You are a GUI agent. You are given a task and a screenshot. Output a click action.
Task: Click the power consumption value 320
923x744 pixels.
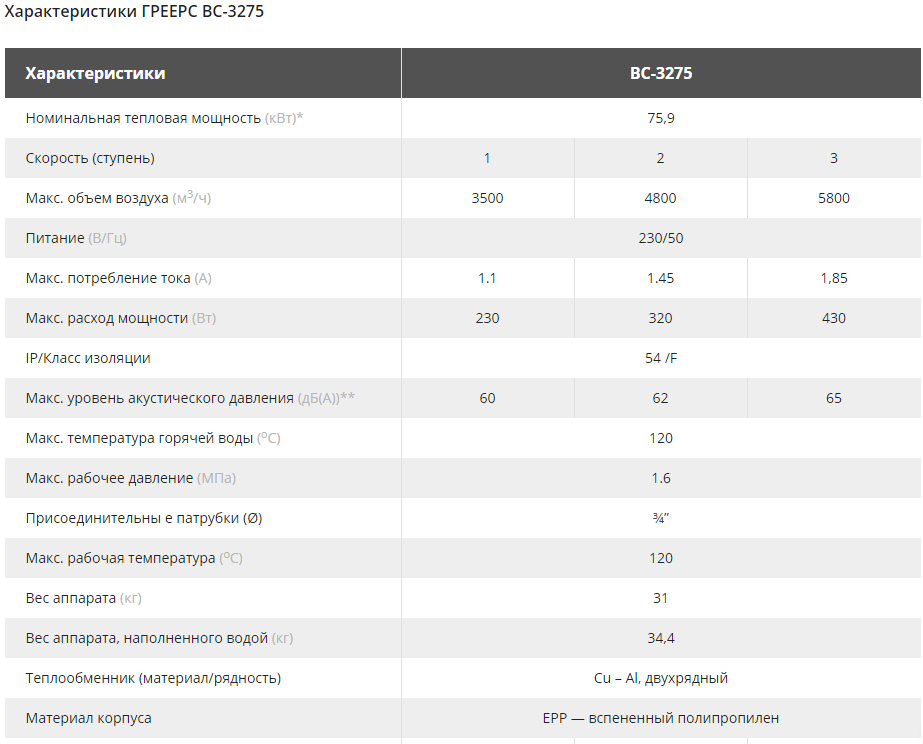tap(661, 318)
